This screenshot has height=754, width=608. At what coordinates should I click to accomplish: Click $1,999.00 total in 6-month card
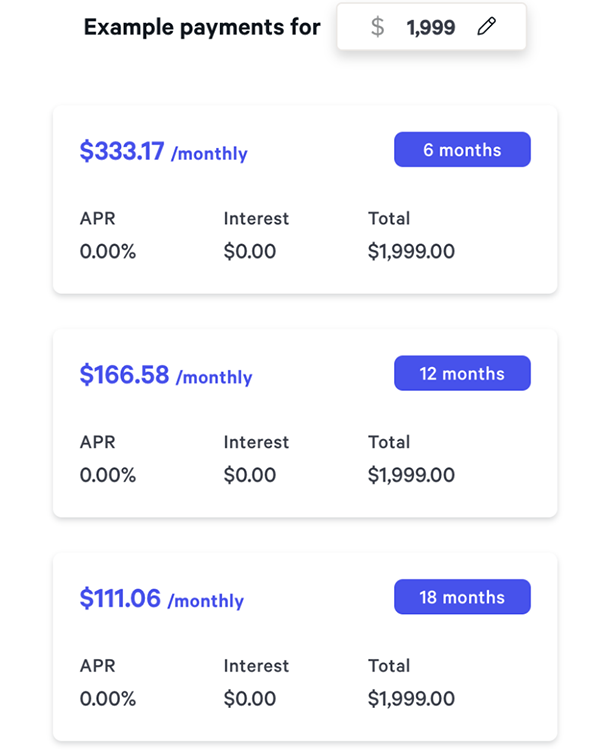(x=411, y=252)
